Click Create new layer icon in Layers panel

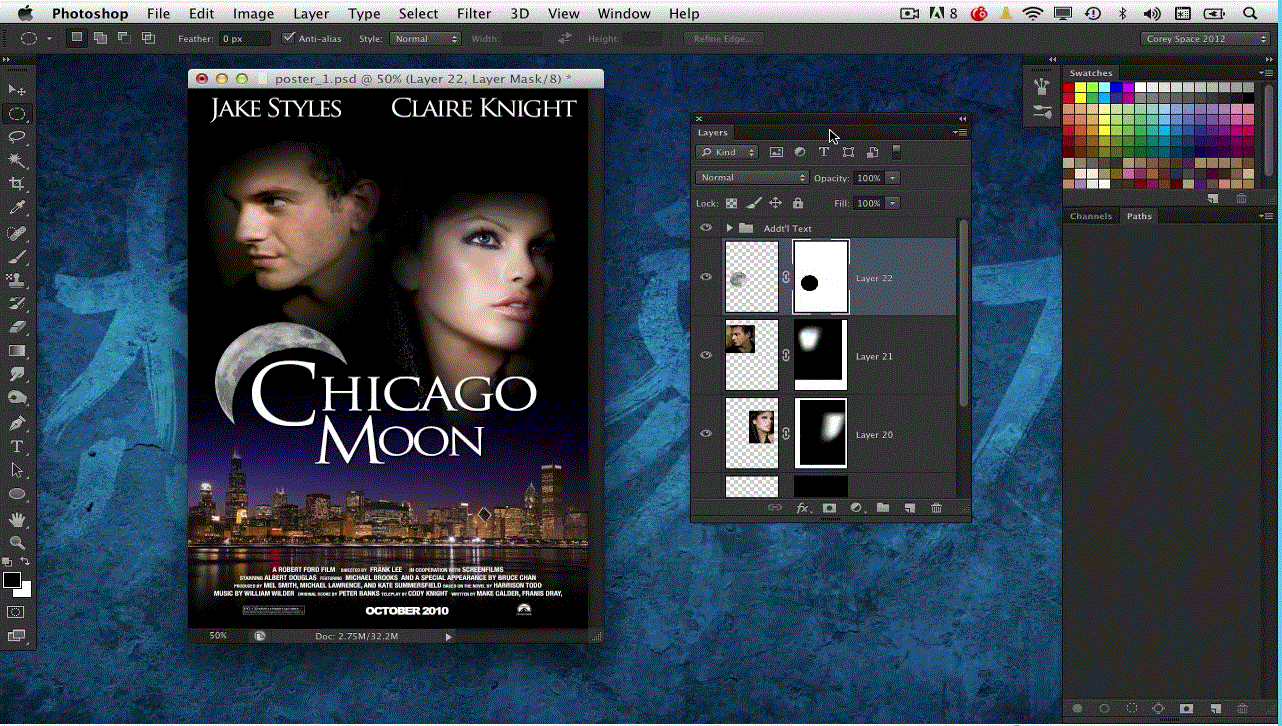coord(910,508)
